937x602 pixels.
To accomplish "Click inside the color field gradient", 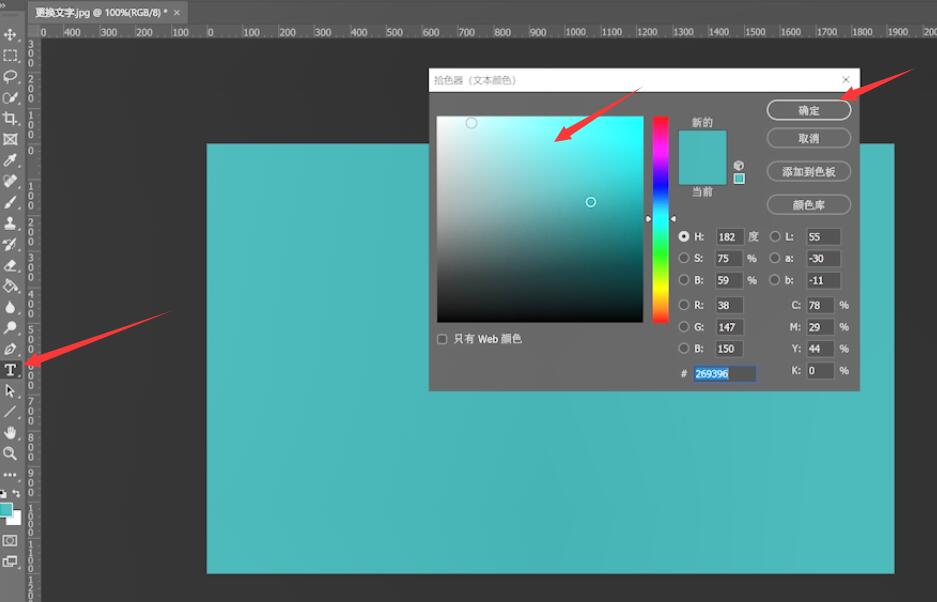I will pos(540,219).
